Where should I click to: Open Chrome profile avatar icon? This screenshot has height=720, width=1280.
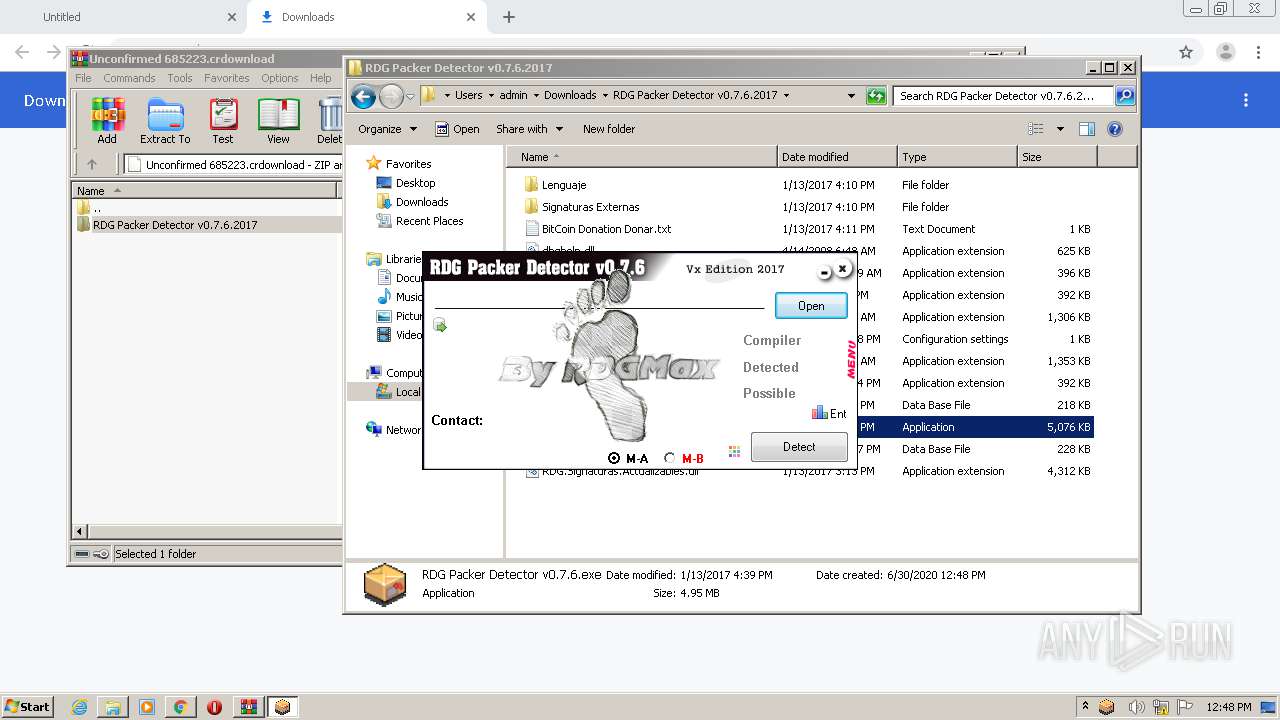1225,52
